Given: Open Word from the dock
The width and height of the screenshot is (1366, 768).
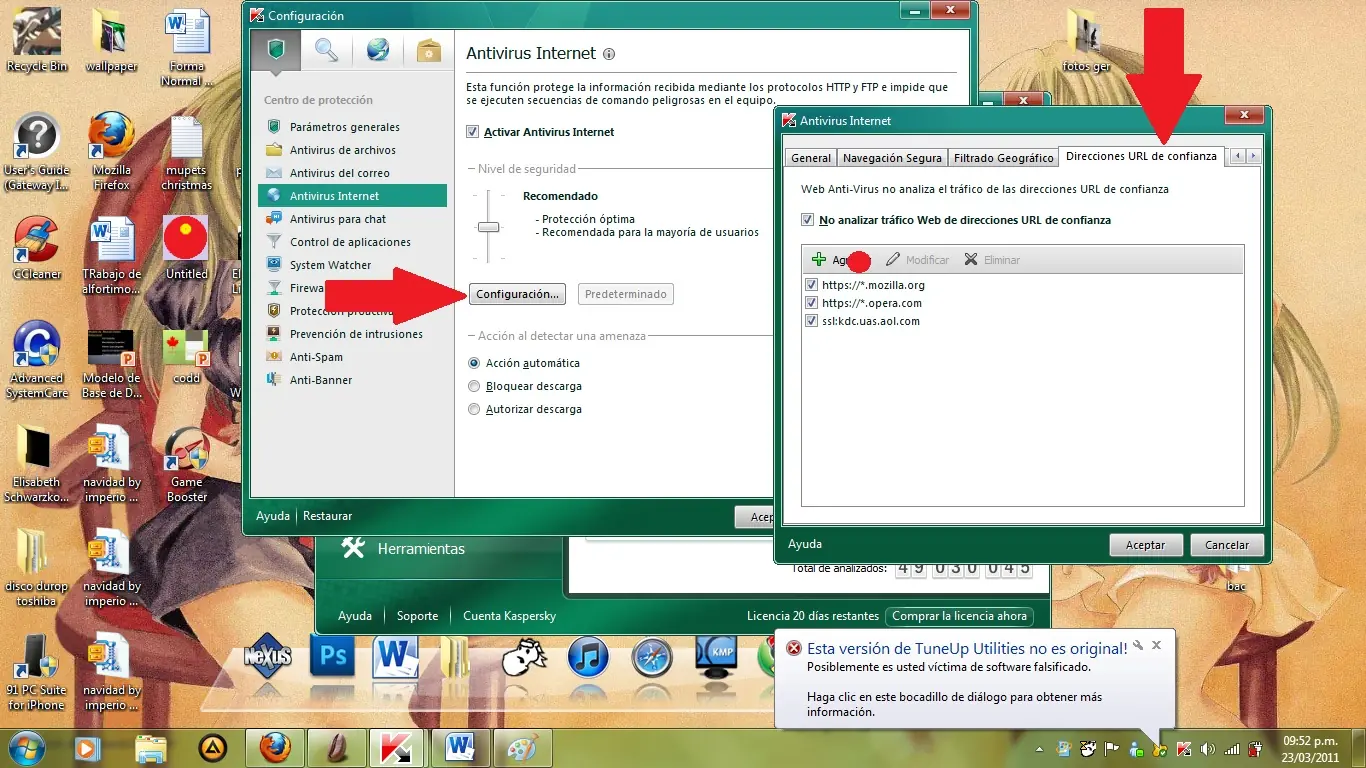Looking at the screenshot, I should pos(395,656).
